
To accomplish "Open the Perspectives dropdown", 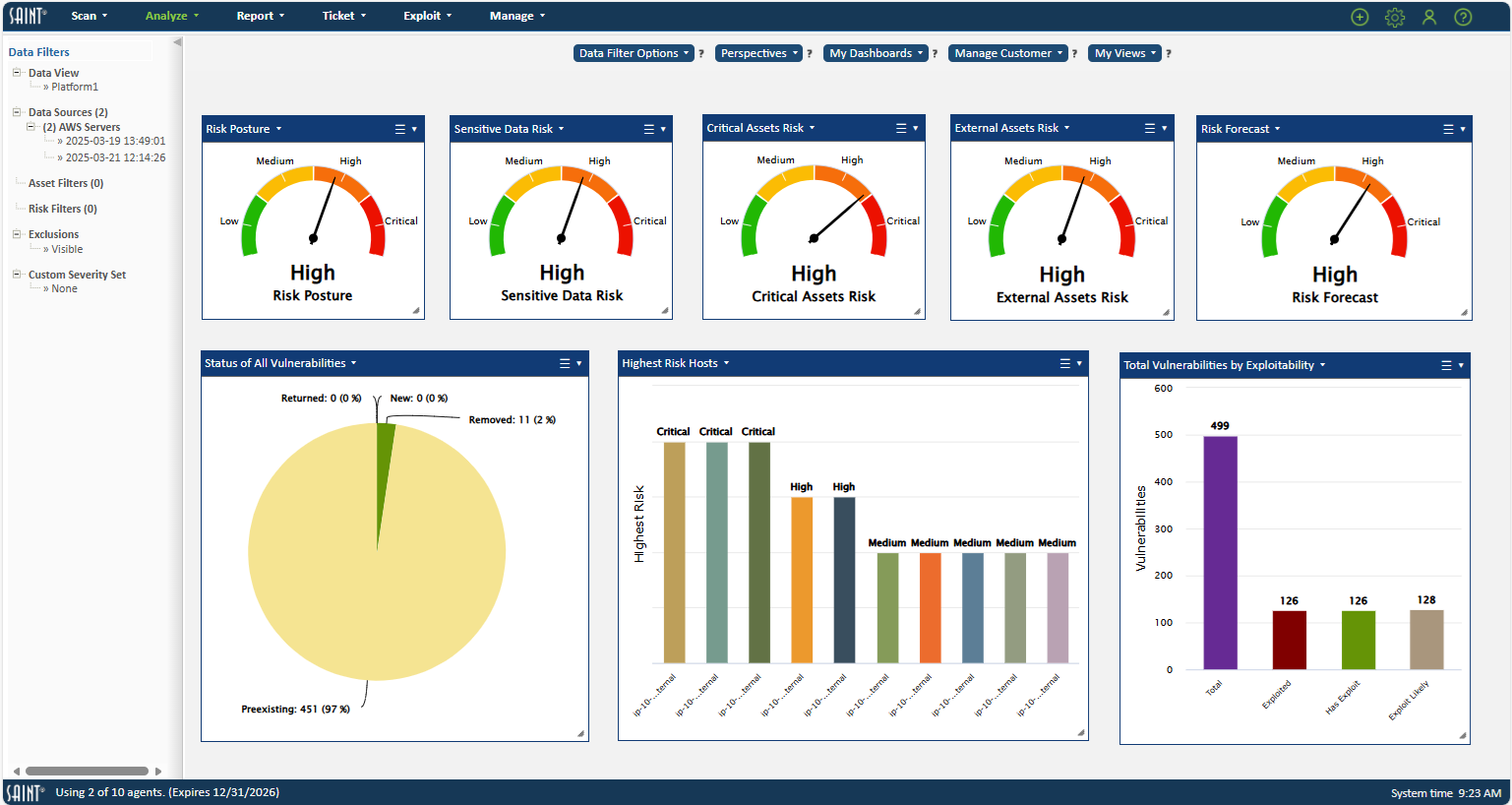I will 758,52.
